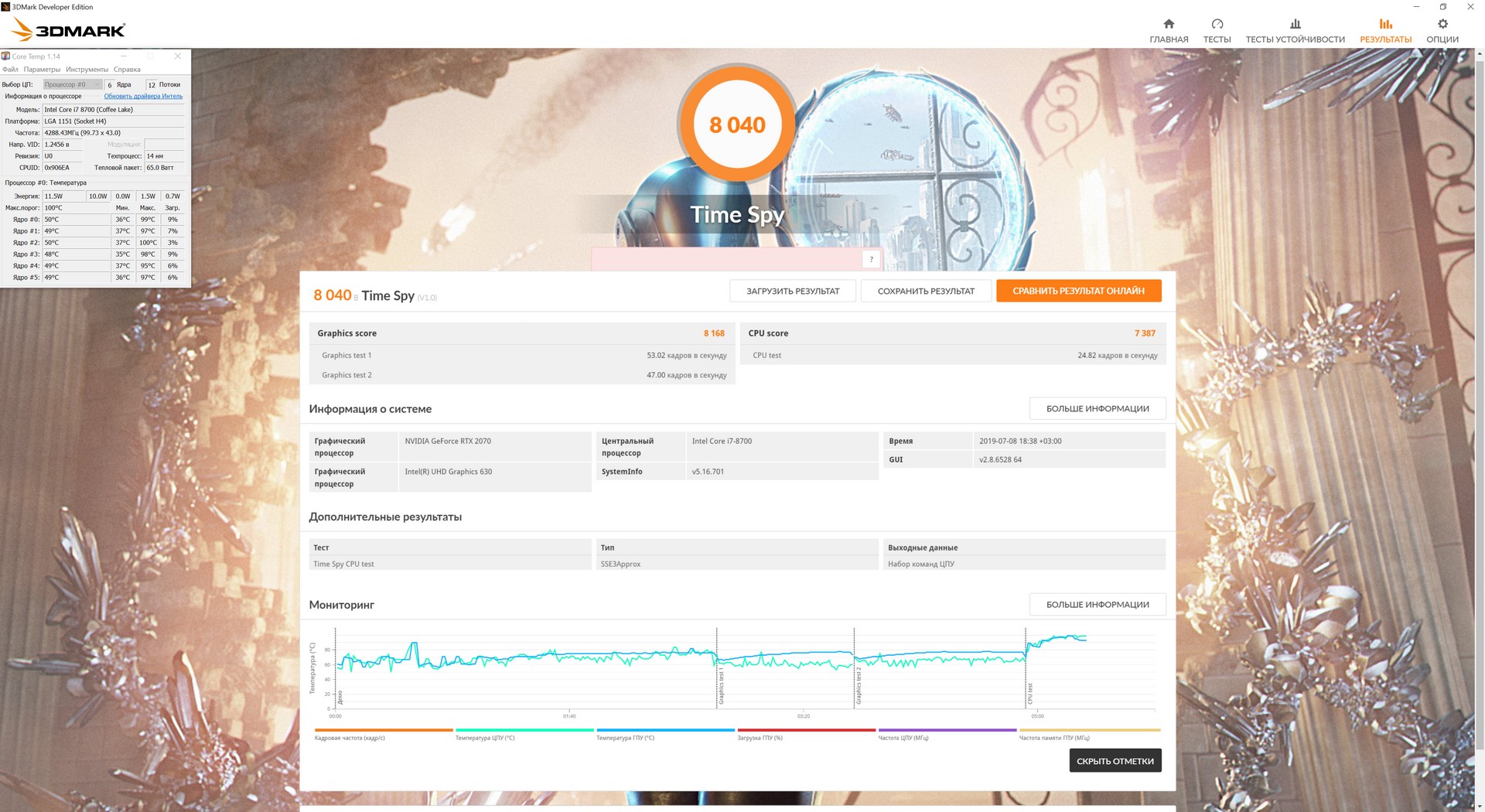Click the CPU test chart marker
The image size is (1485, 812).
click(1030, 694)
